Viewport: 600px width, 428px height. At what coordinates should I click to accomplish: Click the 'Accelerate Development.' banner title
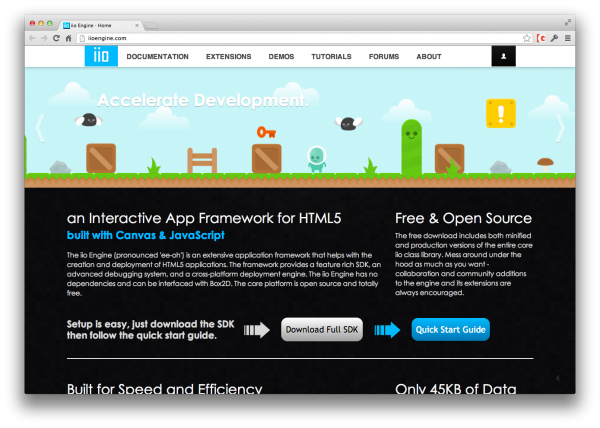(203, 101)
